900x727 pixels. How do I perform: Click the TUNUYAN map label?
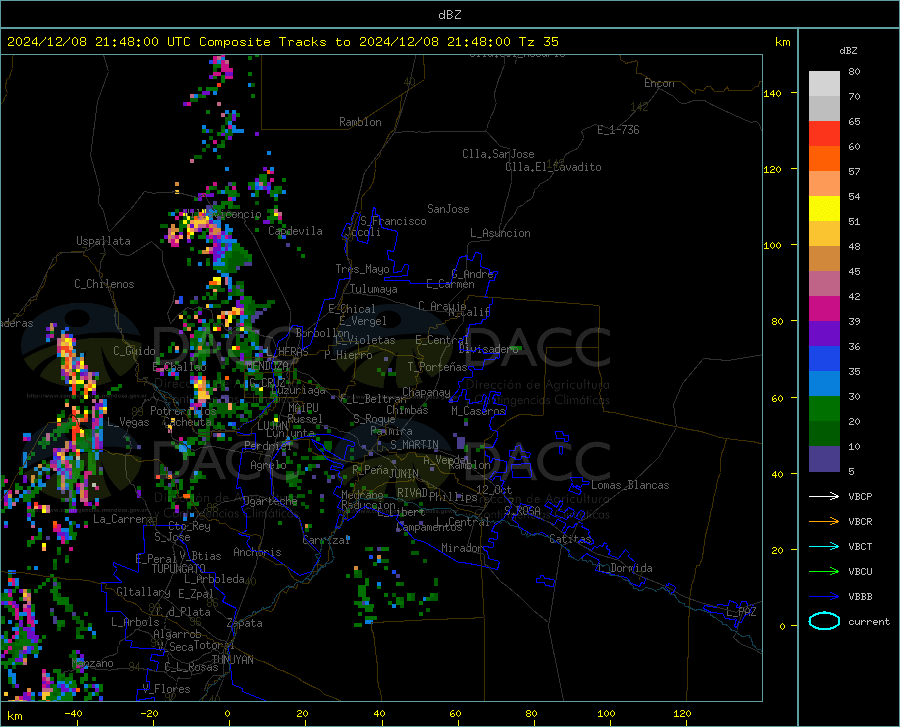point(232,659)
